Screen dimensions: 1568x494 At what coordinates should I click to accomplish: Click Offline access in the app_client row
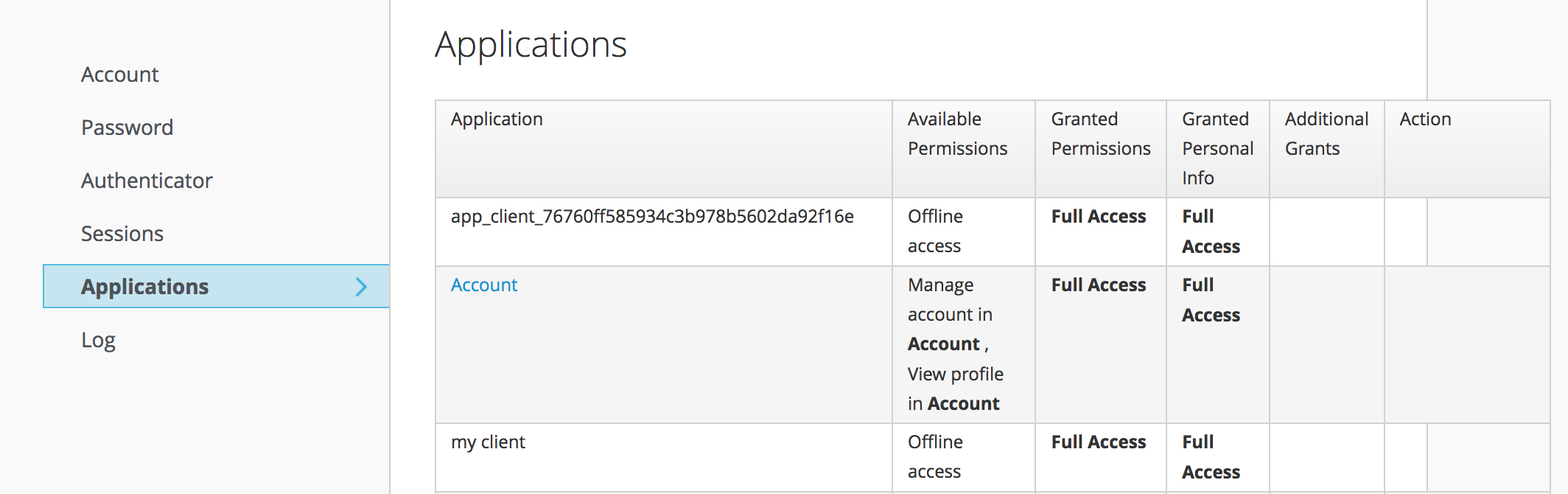pyautogui.click(x=935, y=232)
